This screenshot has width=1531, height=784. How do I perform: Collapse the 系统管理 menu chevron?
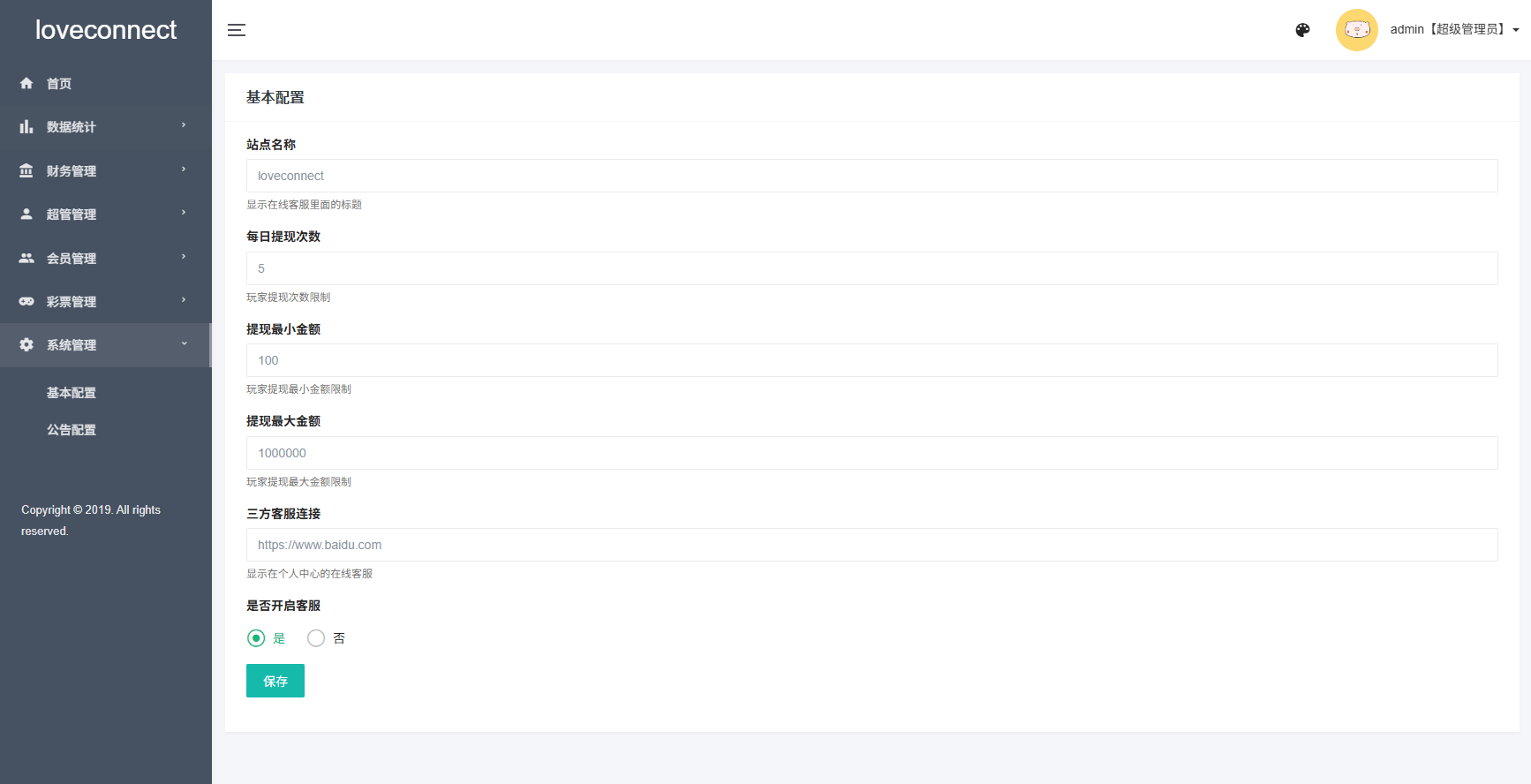pos(184,344)
